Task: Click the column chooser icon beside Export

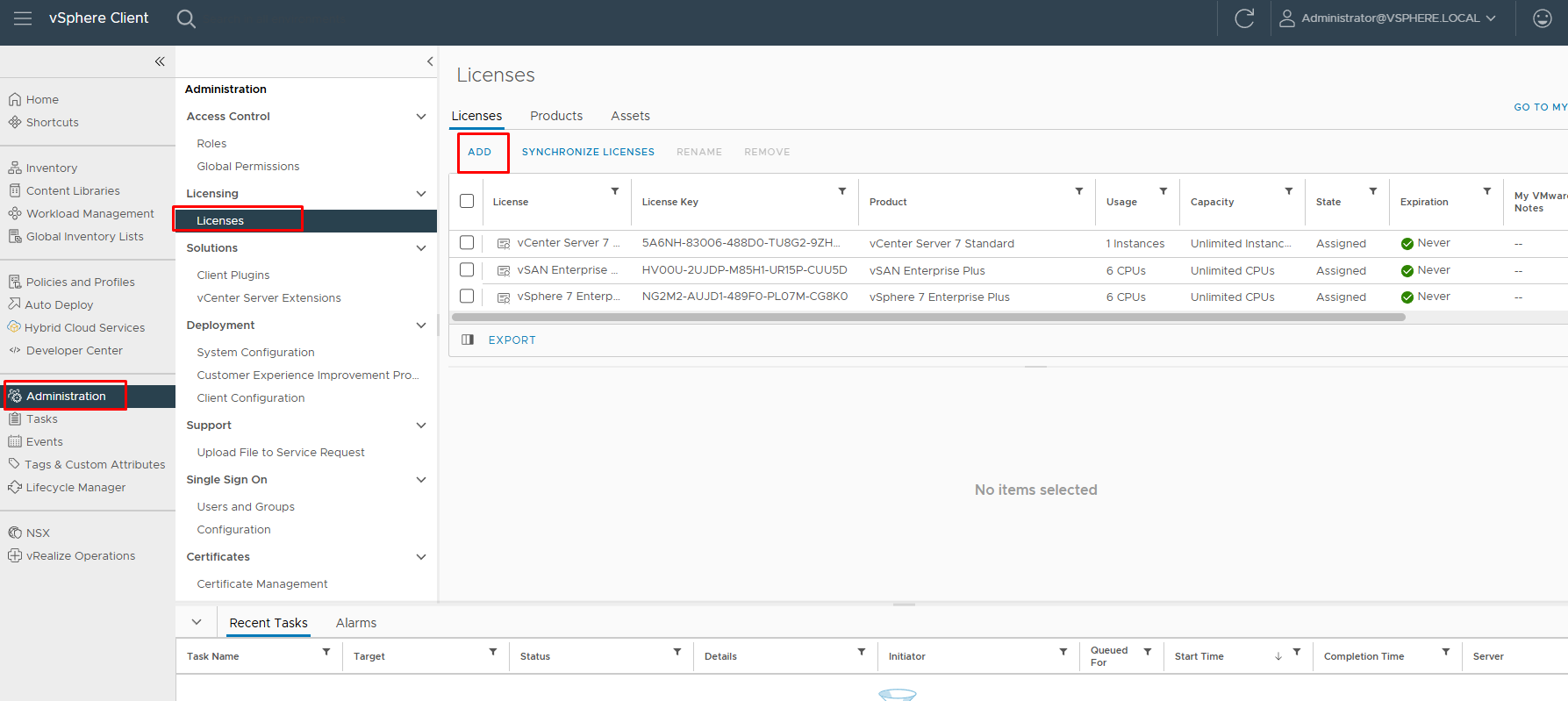Action: (468, 340)
